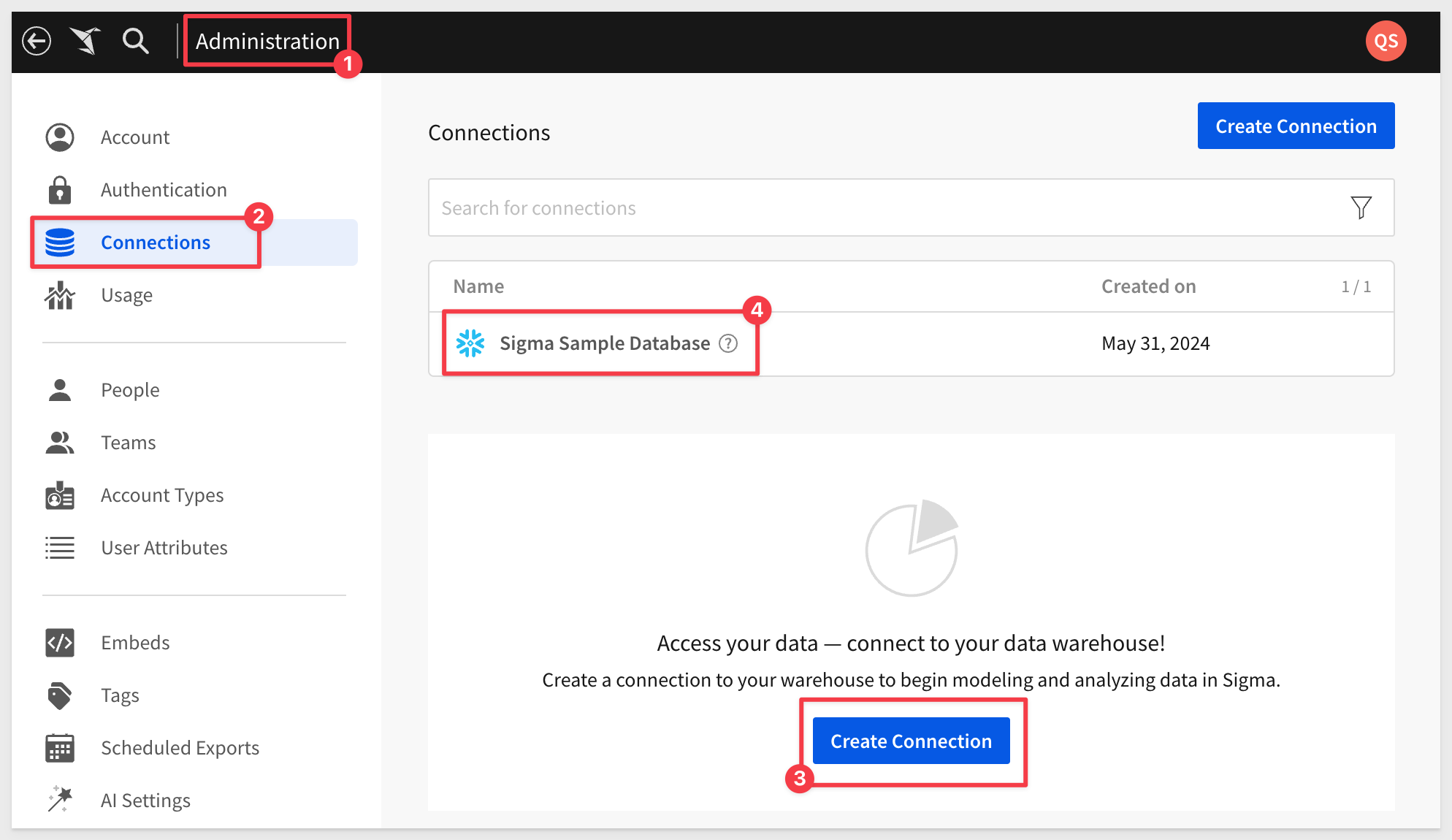
Task: Sort by the Created on column header
Action: [x=1148, y=286]
